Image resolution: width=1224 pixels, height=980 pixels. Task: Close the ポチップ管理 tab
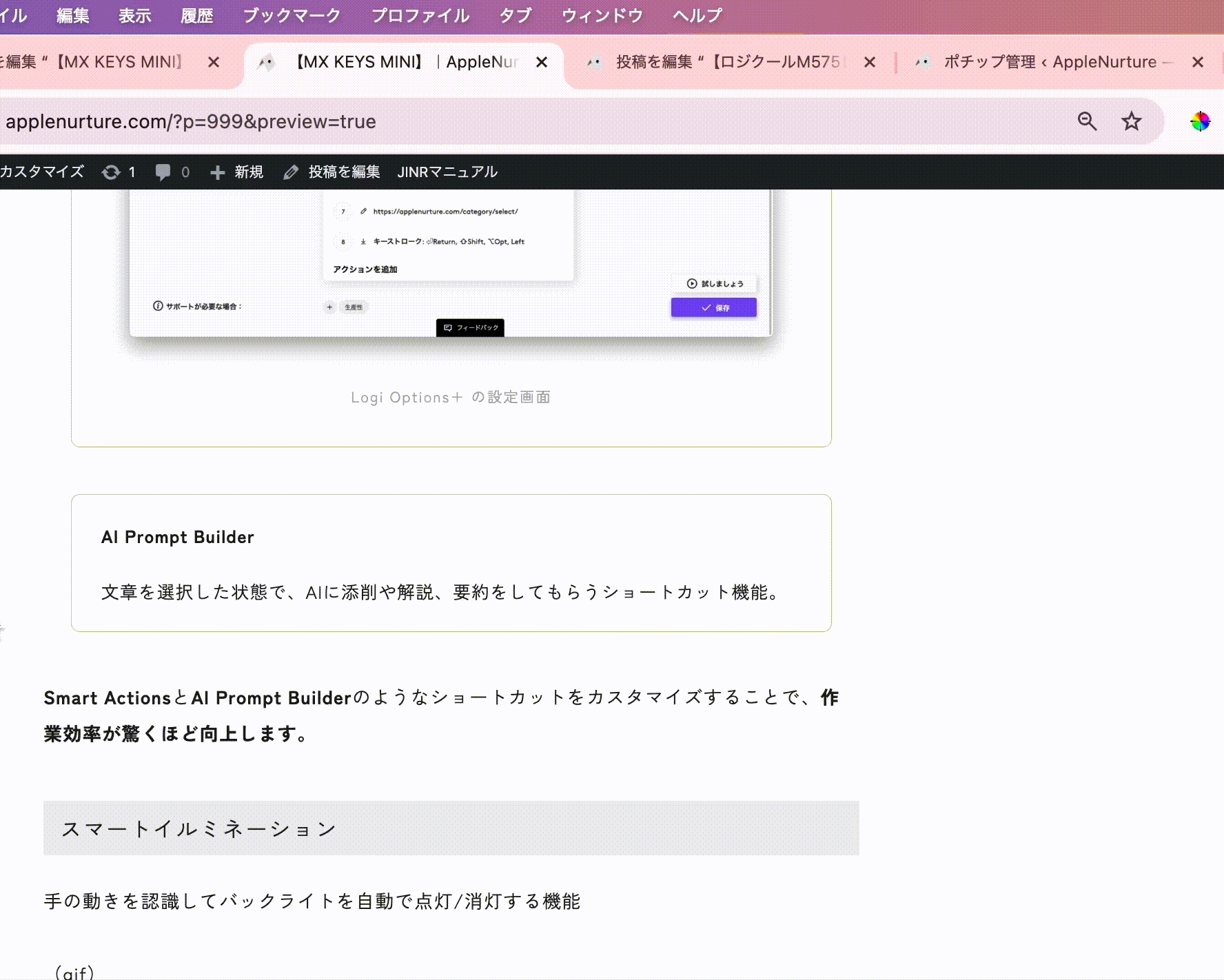click(1198, 63)
